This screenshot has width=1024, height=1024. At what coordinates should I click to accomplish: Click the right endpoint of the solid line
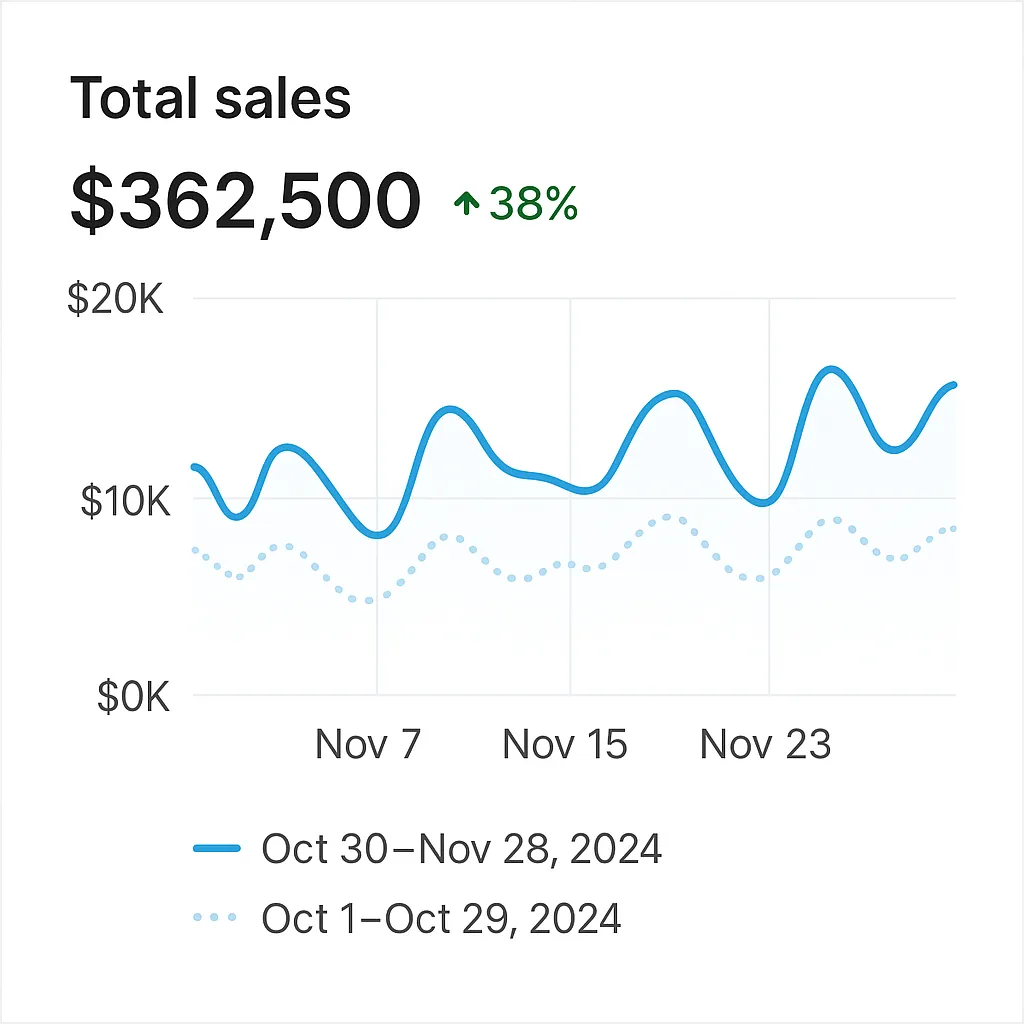[954, 385]
